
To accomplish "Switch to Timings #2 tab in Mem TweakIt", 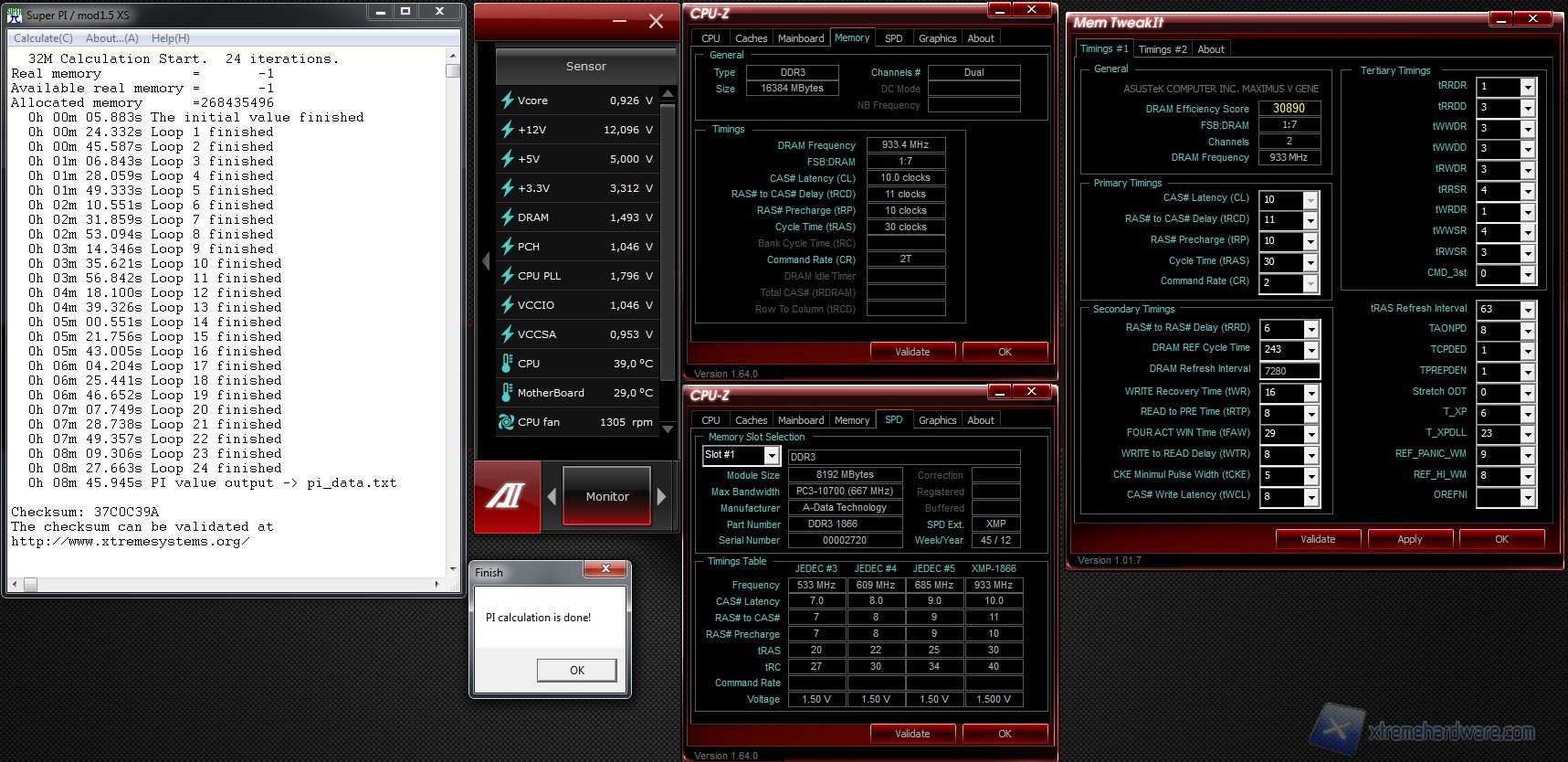I will tap(1163, 49).
